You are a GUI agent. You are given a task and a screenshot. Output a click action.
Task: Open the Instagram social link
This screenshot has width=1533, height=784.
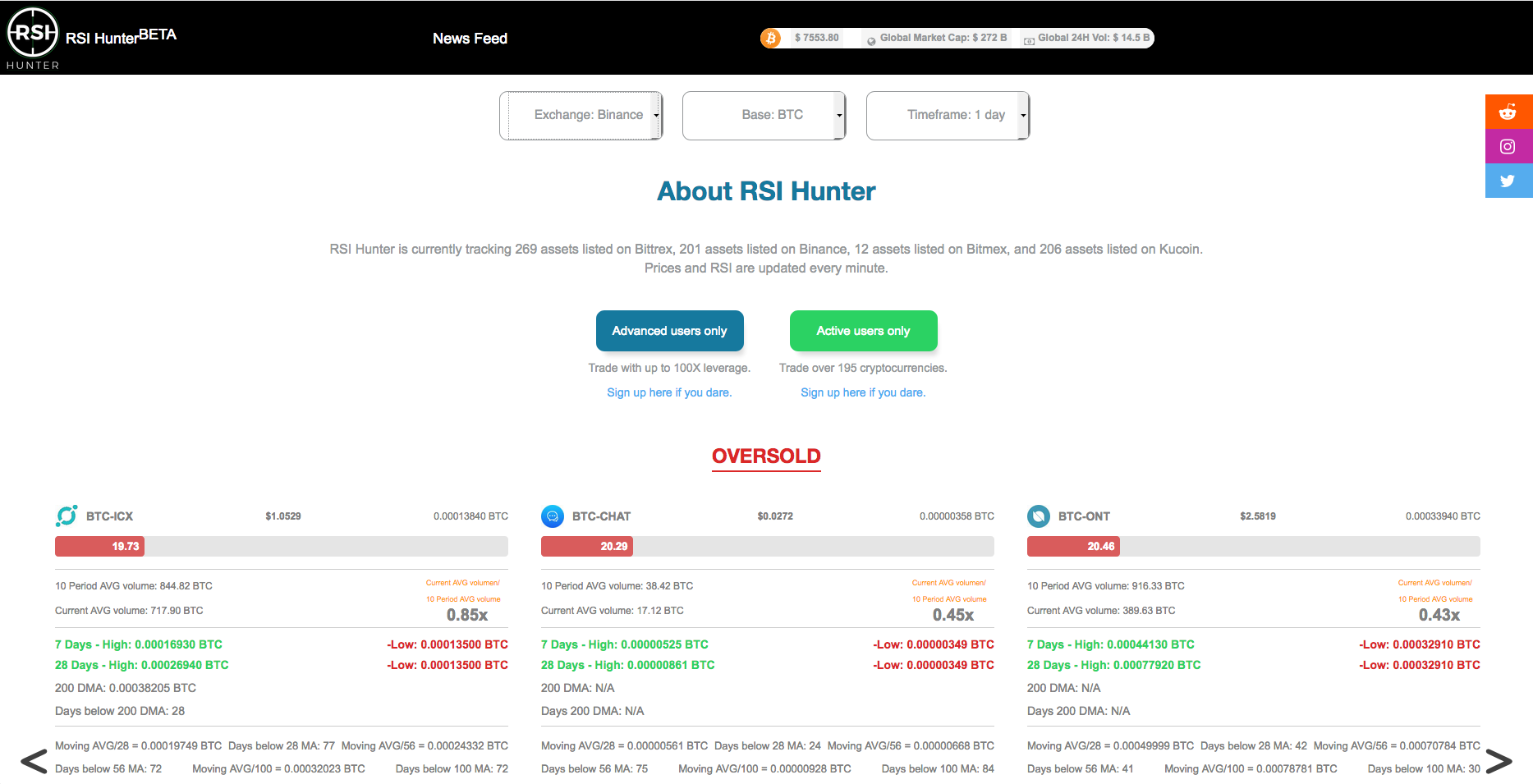click(1508, 146)
